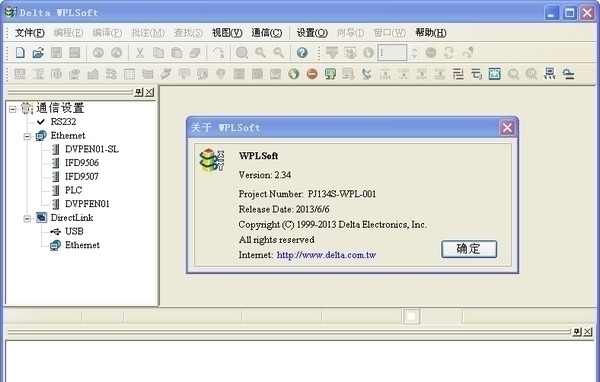Click the 确定 button in About dialog
Viewport: 600px width, 382px height.
pos(469,249)
